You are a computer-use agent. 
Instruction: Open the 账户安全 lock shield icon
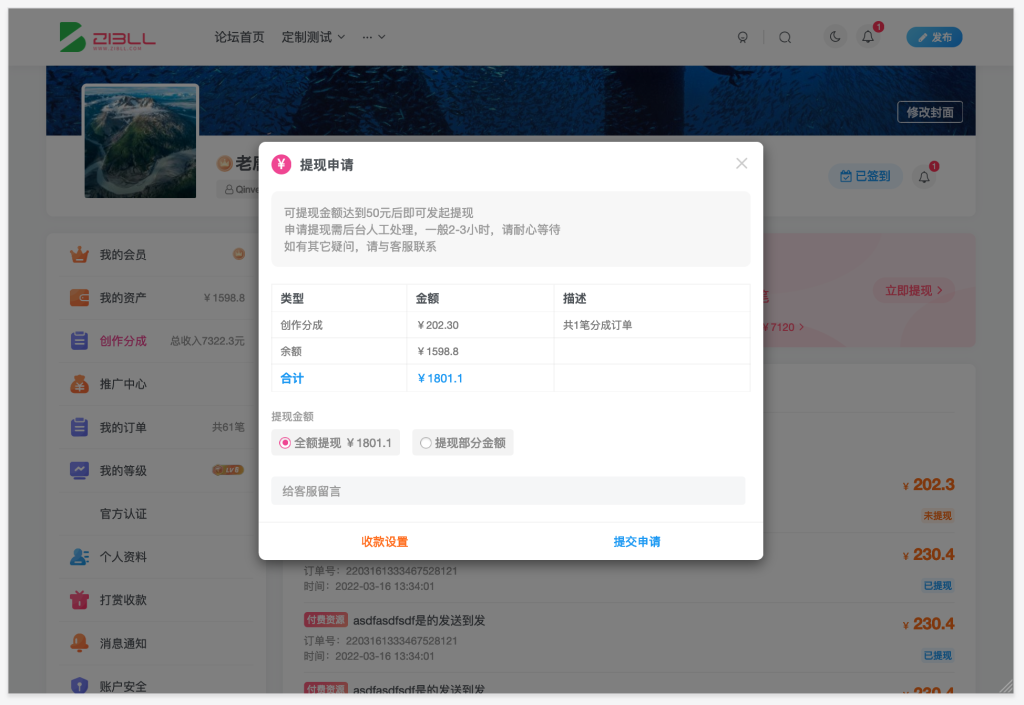coord(80,686)
